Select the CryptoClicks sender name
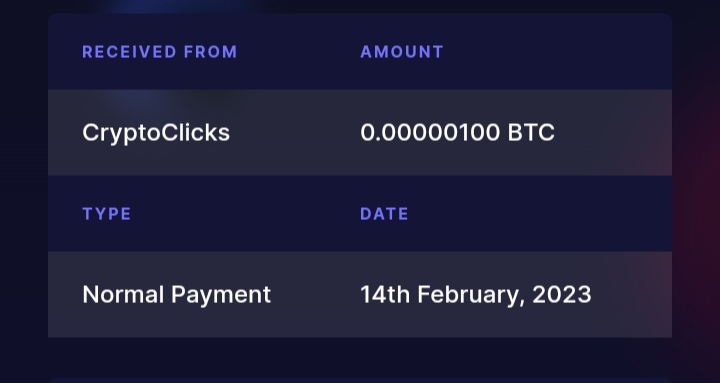 tap(156, 133)
